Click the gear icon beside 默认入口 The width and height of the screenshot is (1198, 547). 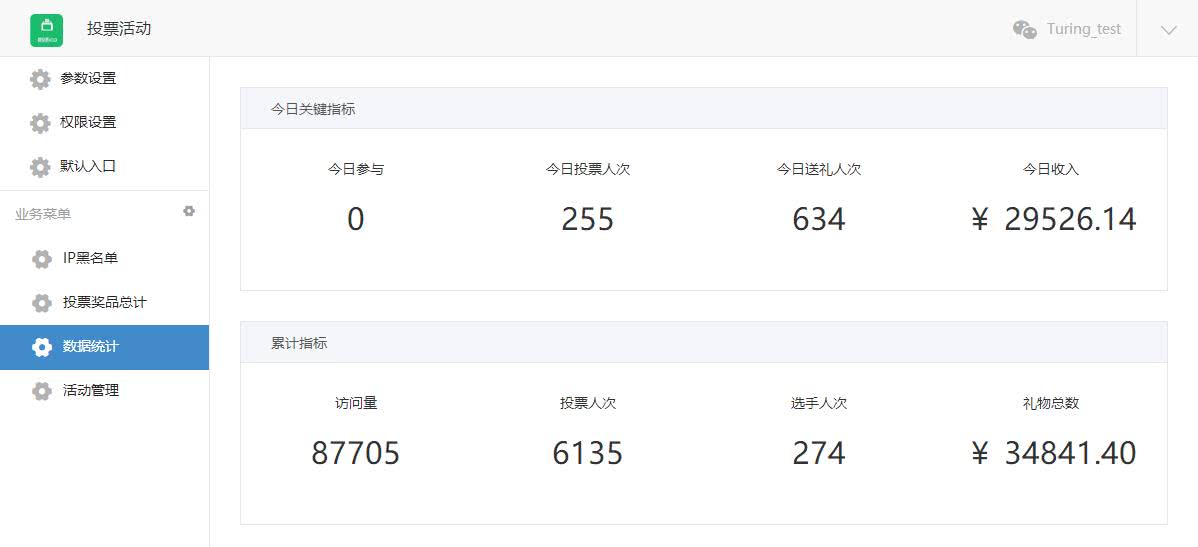[x=40, y=167]
